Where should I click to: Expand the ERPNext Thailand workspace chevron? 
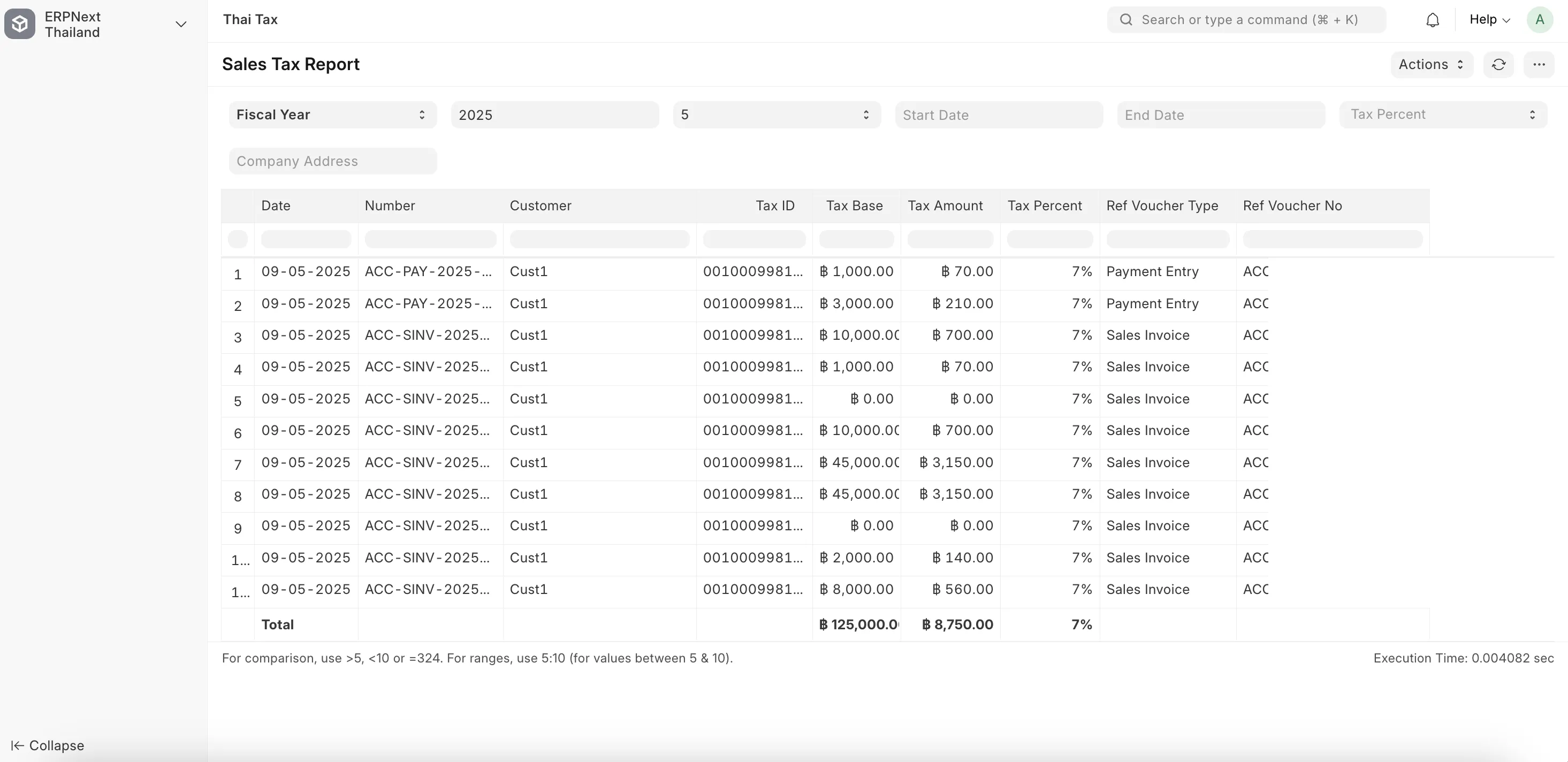[x=181, y=24]
